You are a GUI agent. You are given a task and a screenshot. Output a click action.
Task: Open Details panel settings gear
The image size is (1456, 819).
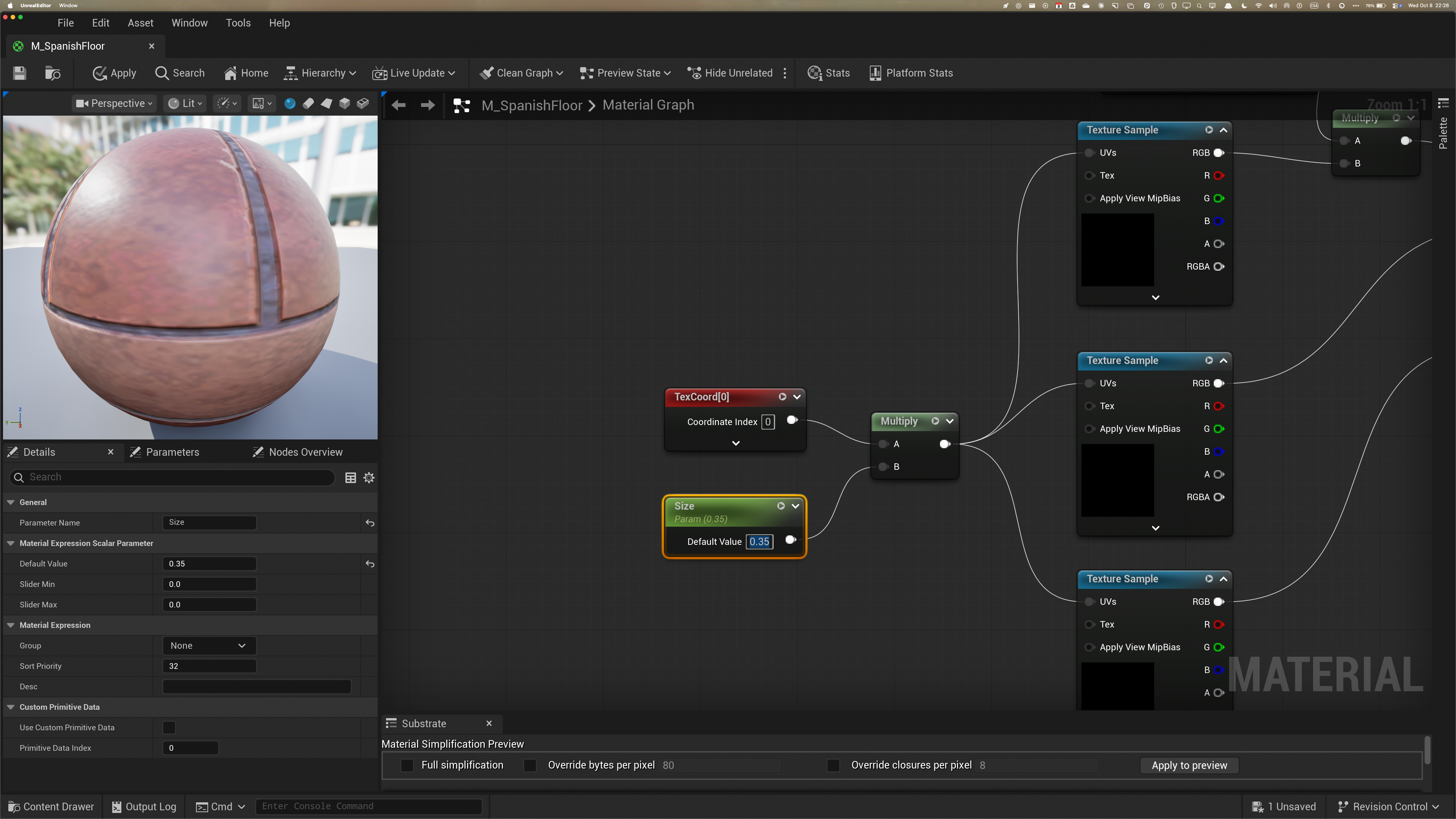point(369,478)
